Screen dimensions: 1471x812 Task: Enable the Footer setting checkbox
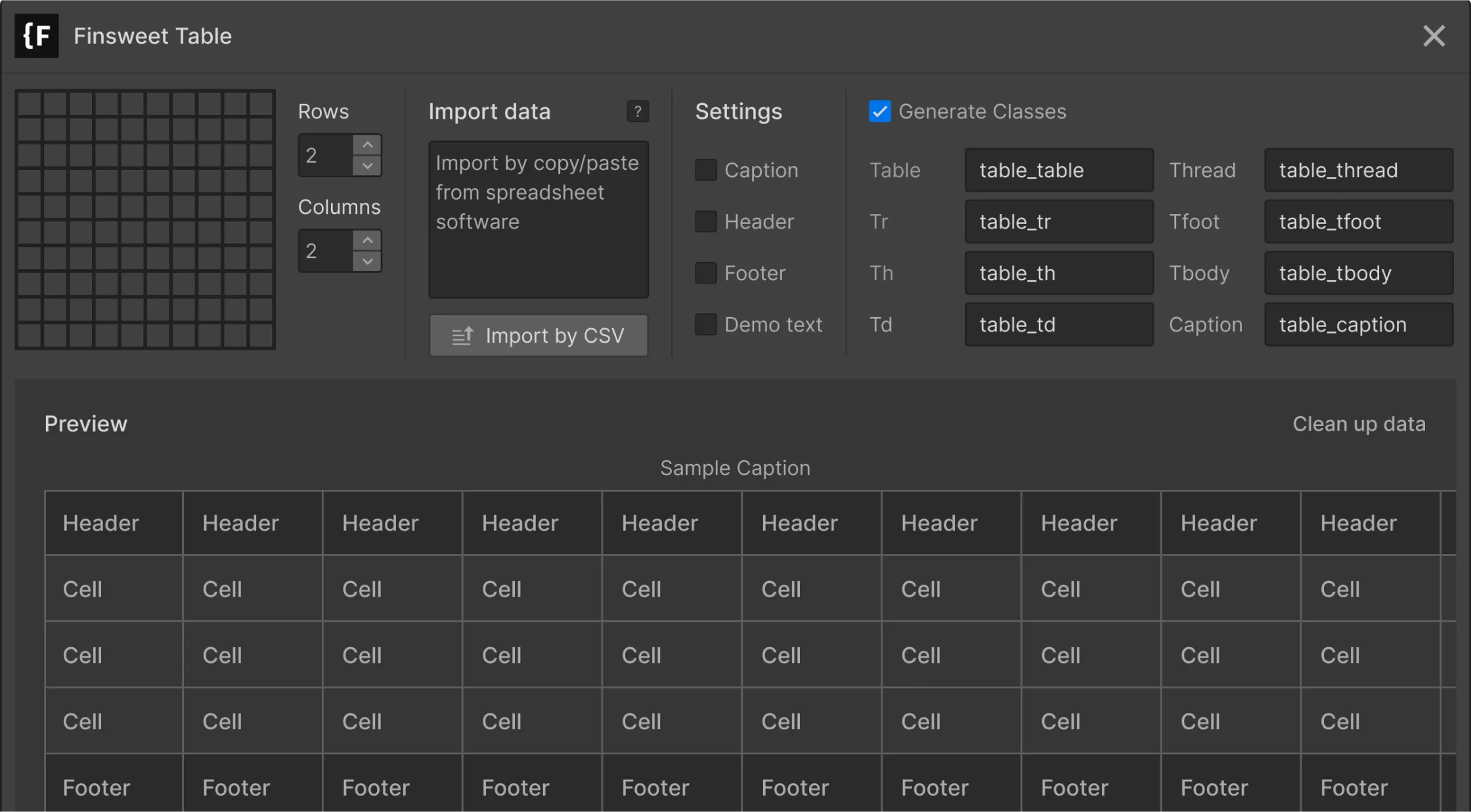tap(706, 273)
